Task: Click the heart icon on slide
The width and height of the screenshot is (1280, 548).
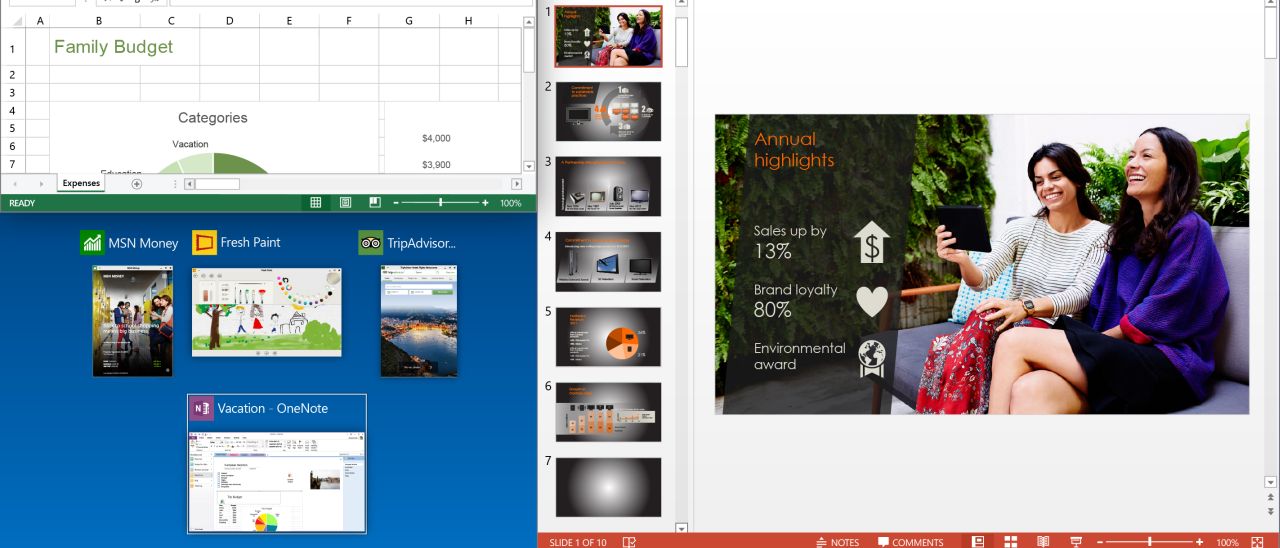Action: click(x=872, y=301)
